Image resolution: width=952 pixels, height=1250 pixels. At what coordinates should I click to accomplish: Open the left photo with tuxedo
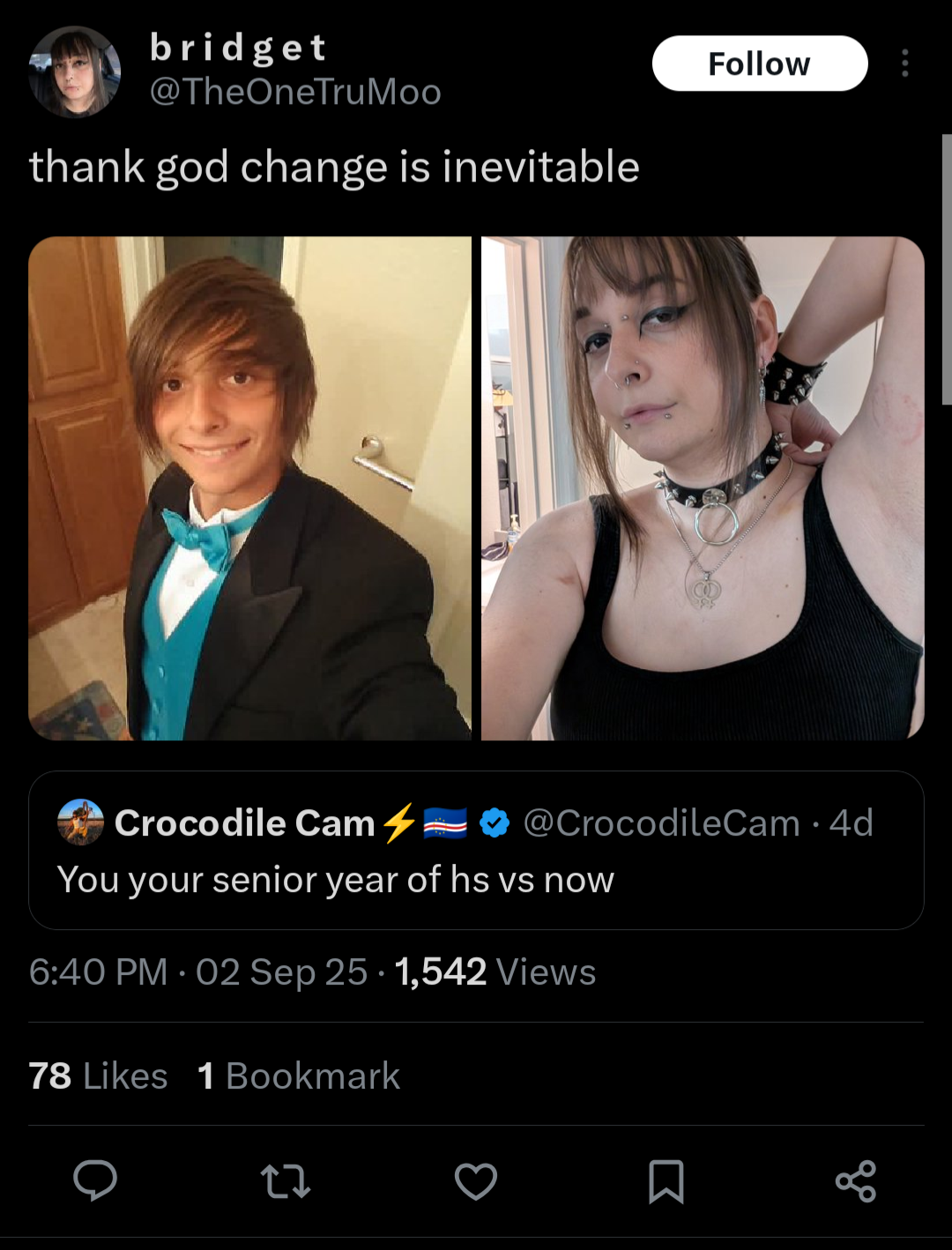[249, 488]
